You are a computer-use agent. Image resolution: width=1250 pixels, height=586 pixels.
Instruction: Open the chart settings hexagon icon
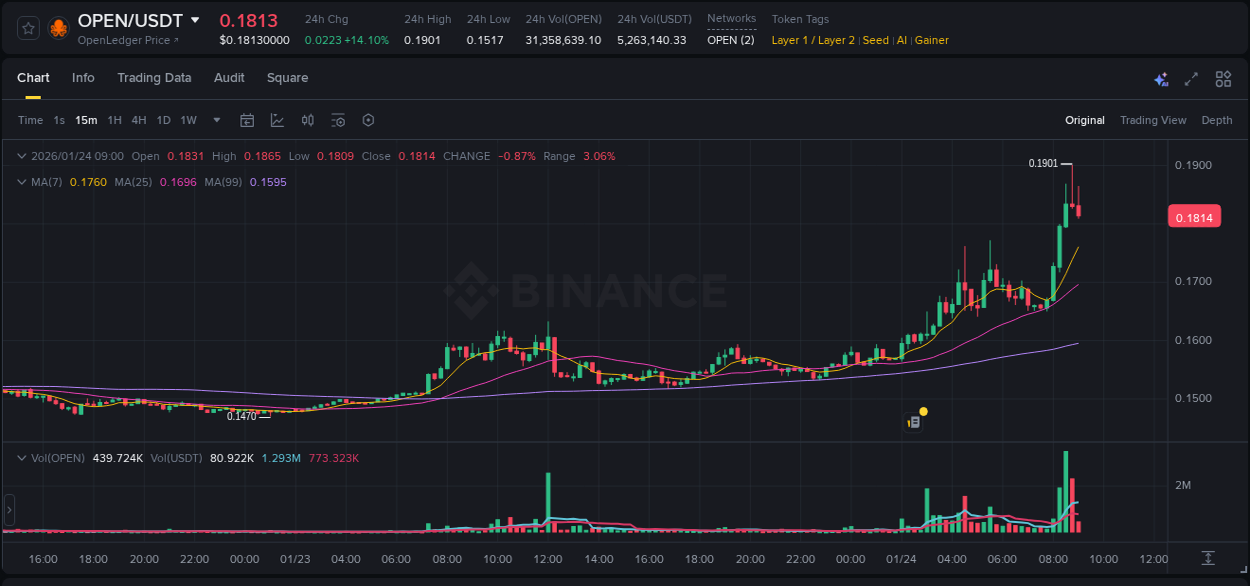click(368, 119)
